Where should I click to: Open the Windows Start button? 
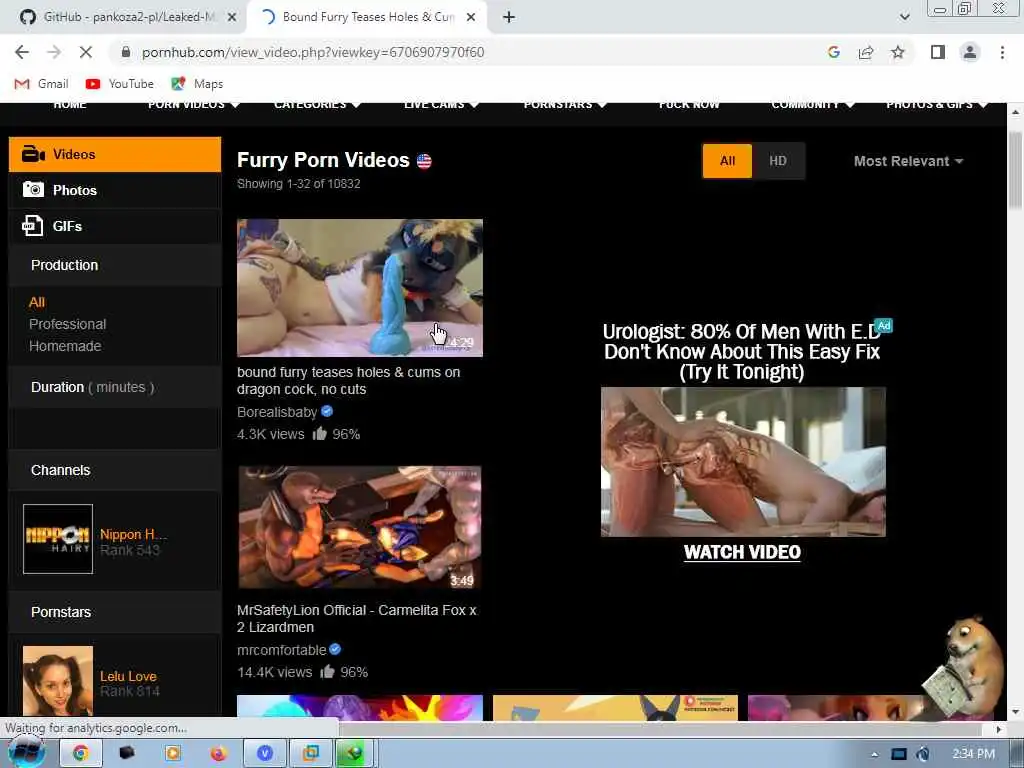point(26,753)
